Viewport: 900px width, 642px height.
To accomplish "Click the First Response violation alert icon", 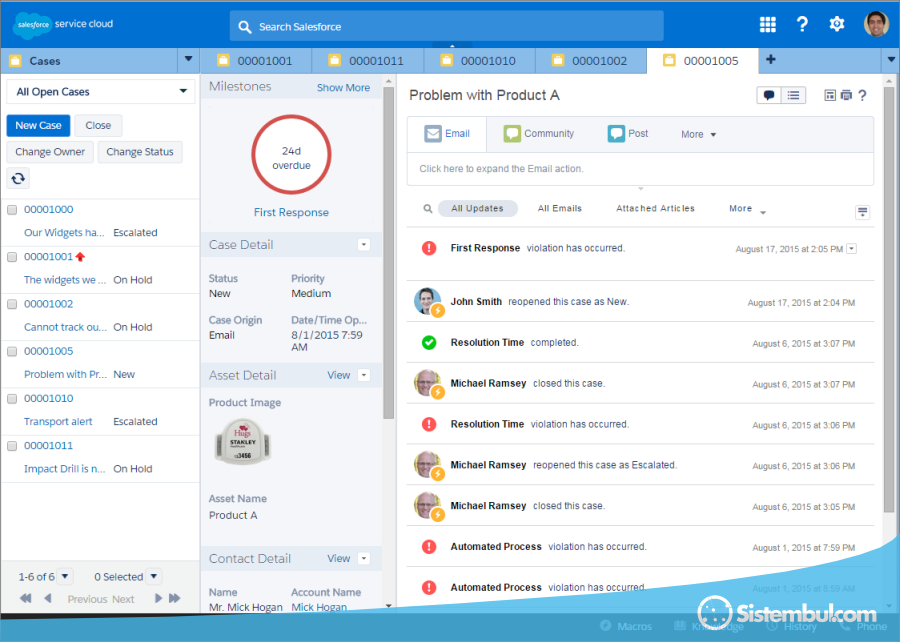I will point(429,248).
